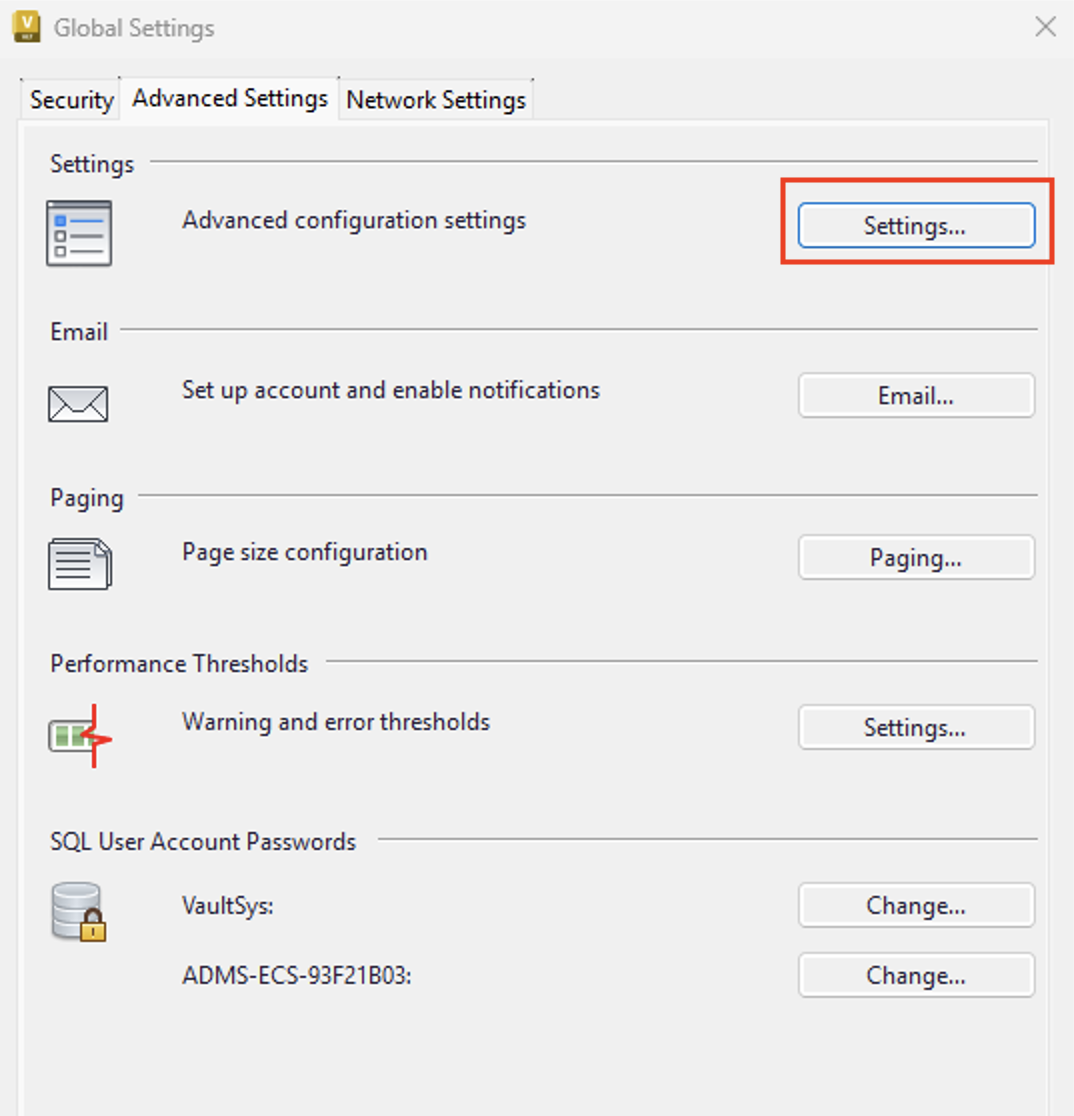Click the Vault app icon in title bar
Image resolution: width=1074 pixels, height=1116 pixels.
(x=27, y=27)
